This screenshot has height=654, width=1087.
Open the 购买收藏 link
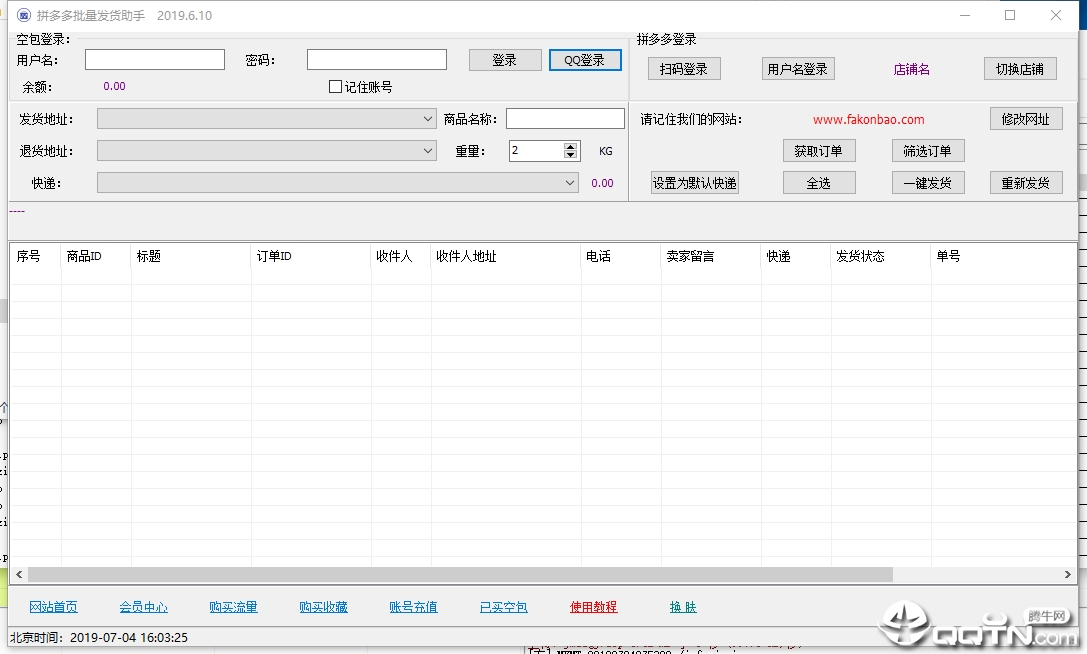coord(324,607)
